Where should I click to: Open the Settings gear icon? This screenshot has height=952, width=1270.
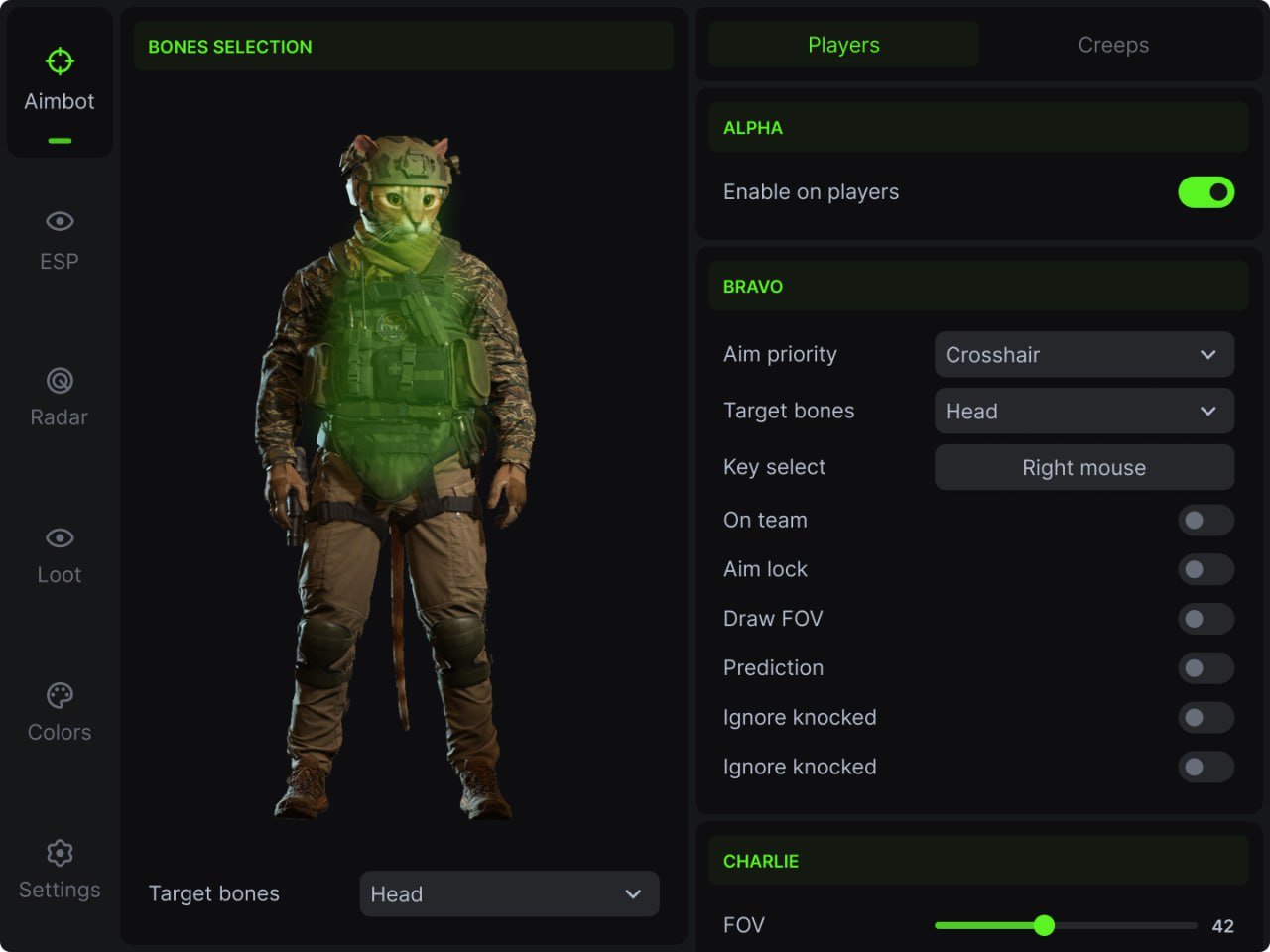click(x=60, y=853)
